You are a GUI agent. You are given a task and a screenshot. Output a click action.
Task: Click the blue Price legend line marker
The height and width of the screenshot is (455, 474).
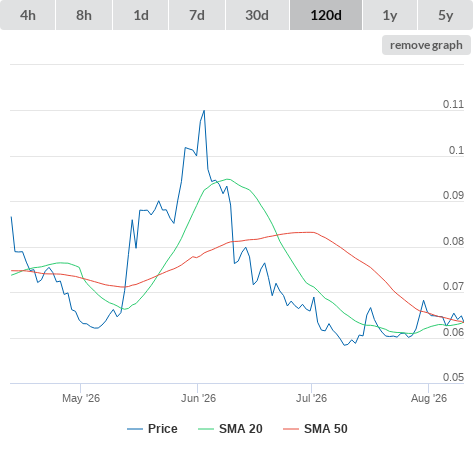tap(135, 429)
